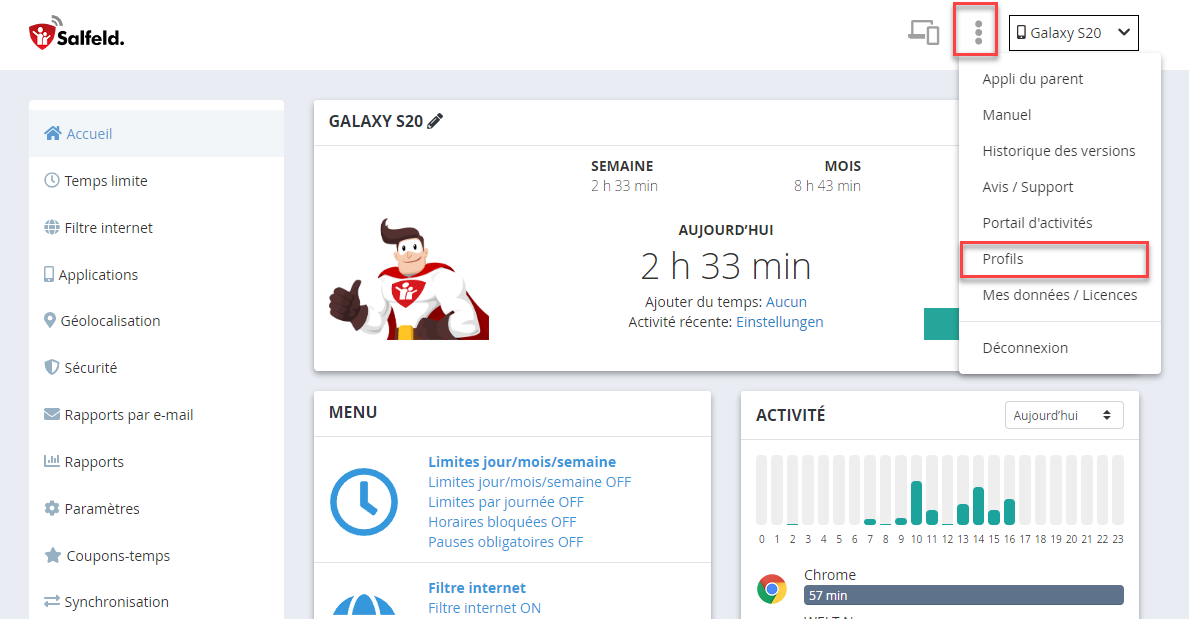Viewport: 1189px width, 619px height.
Task: Click the Coupons-temps star icon
Action: click(52, 555)
